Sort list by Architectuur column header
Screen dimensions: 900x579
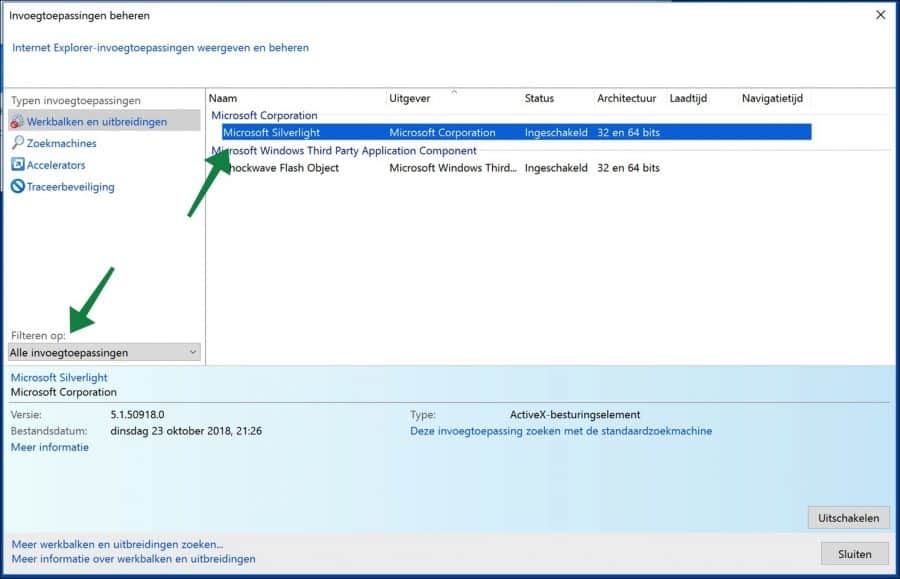click(x=626, y=98)
